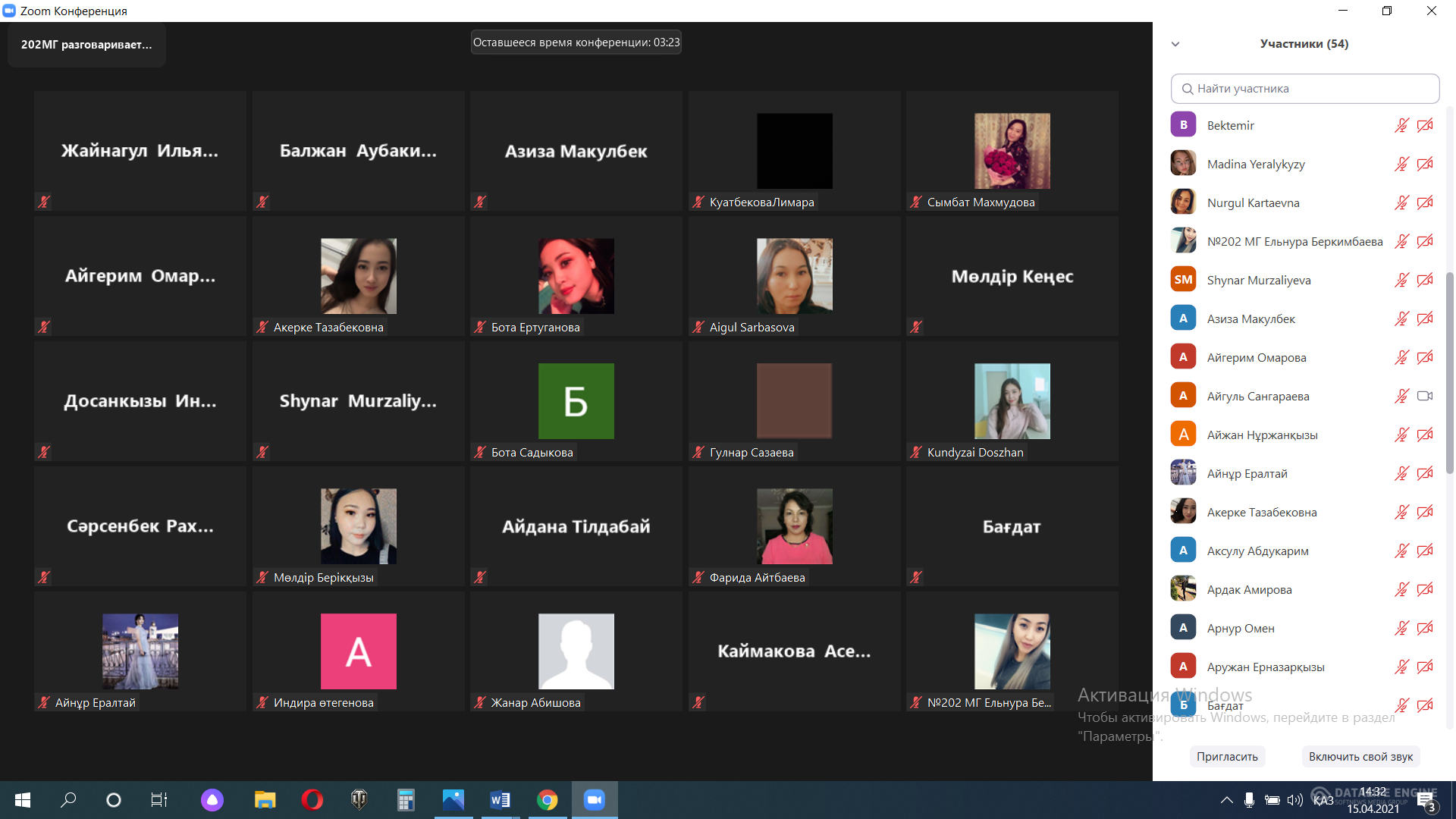Click Включить свой звук button

tap(1360, 756)
